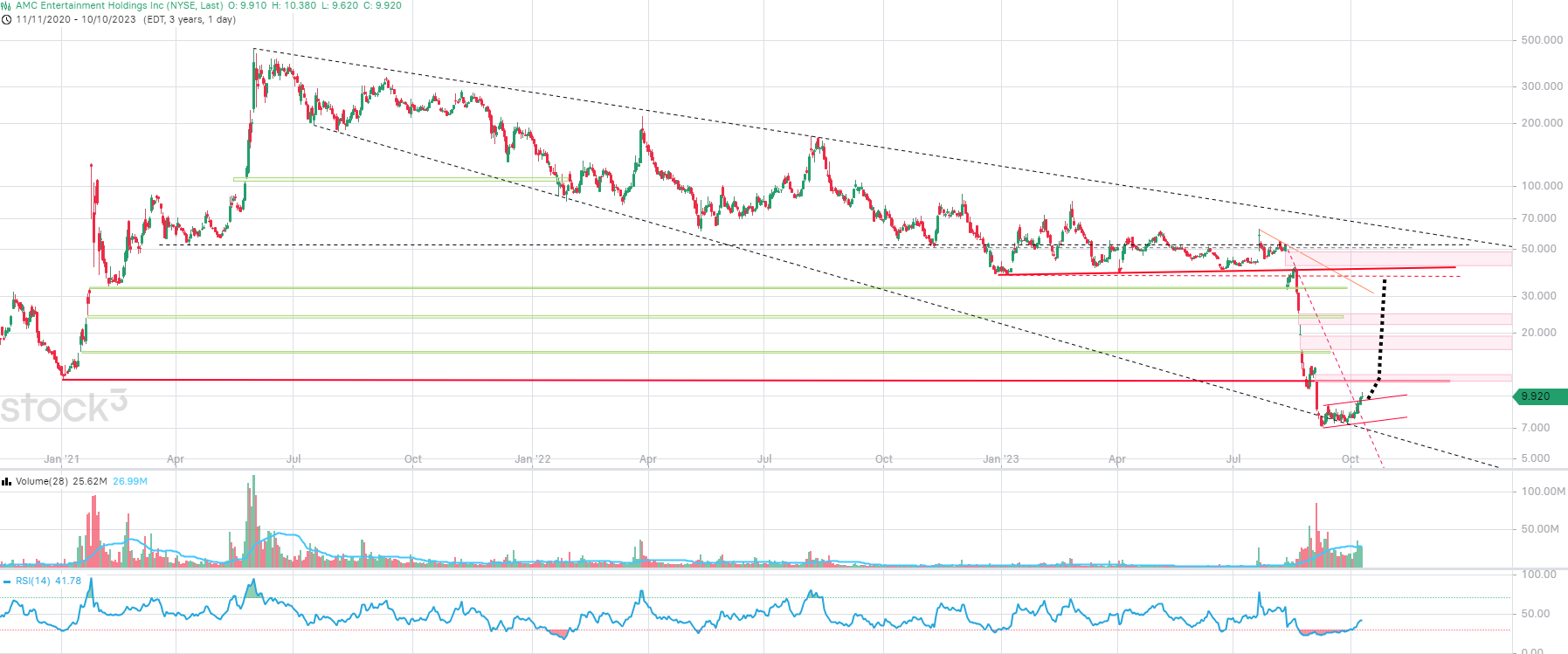The image size is (1568, 654).
Task: Click the blue 26.99M volume average value
Action: pyautogui.click(x=130, y=481)
